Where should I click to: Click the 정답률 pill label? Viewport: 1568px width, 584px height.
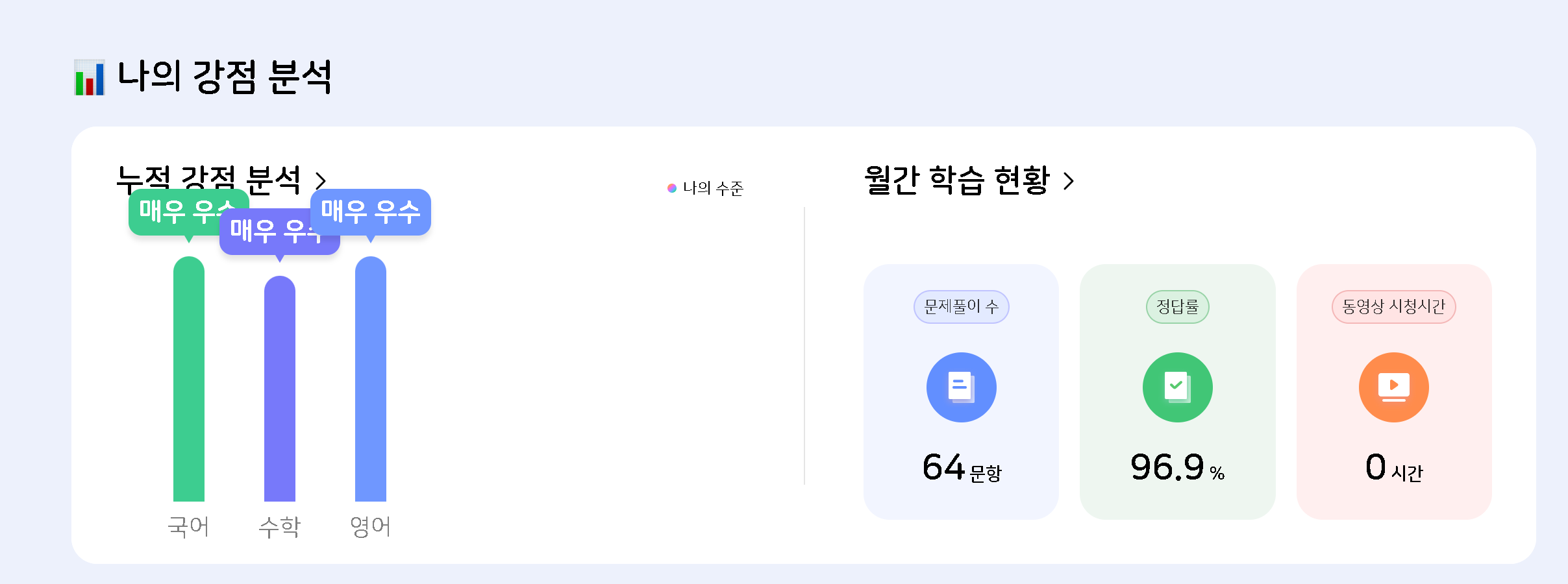pyautogui.click(x=1177, y=306)
